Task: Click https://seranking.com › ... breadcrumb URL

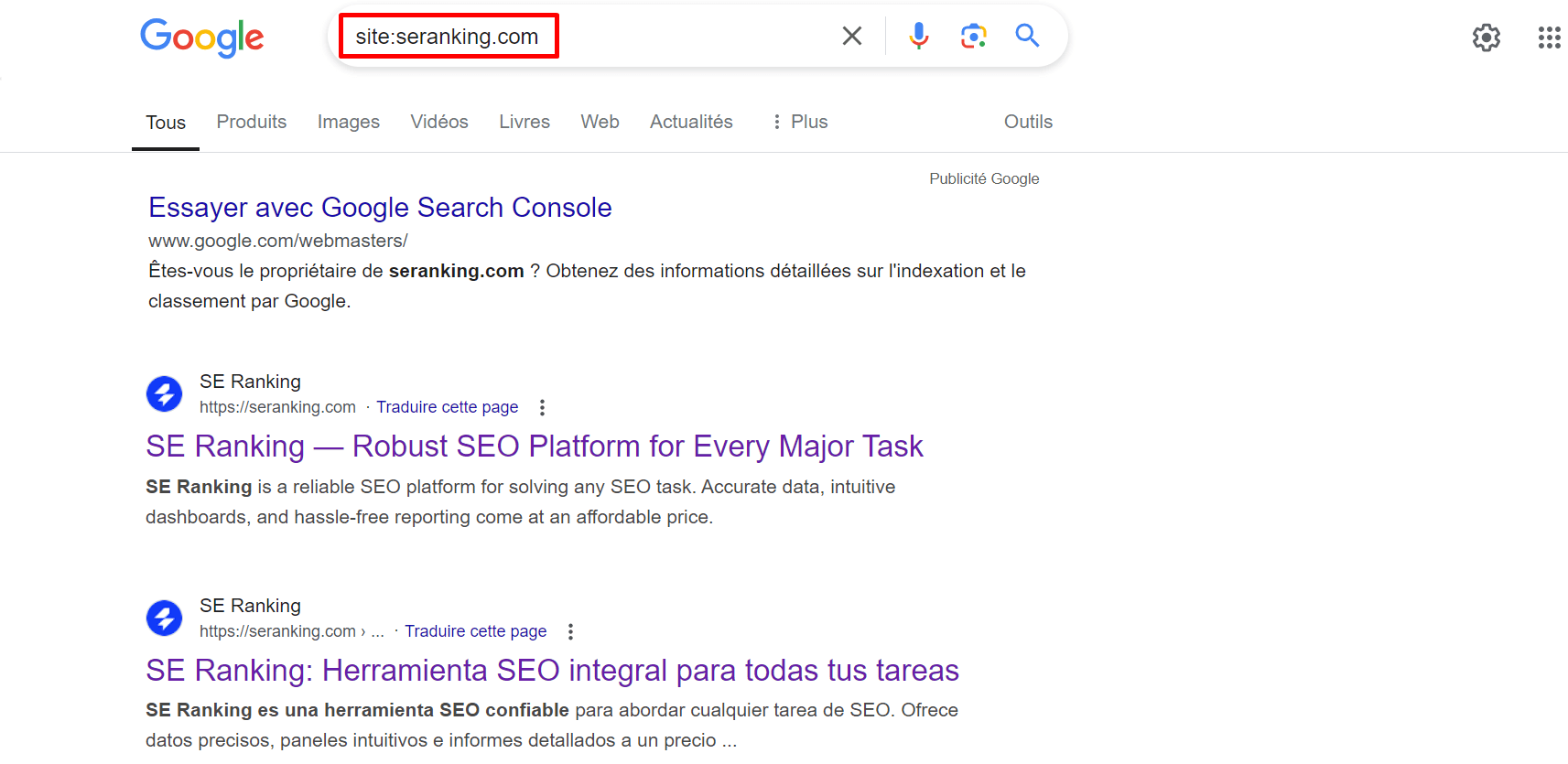Action: [292, 631]
